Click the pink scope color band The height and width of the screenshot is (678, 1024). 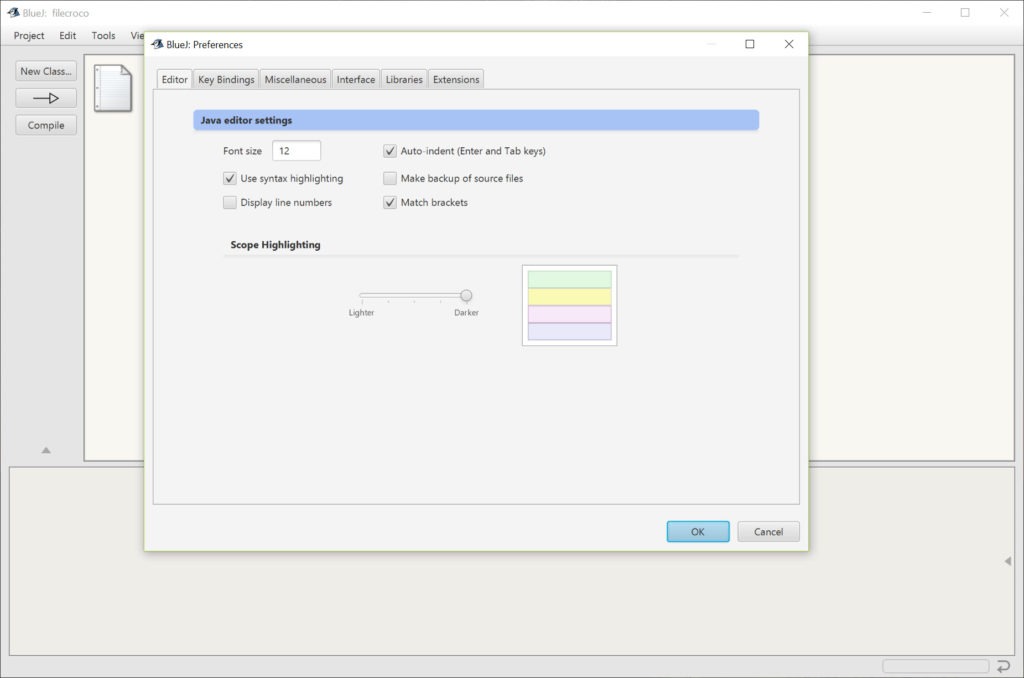tap(569, 314)
